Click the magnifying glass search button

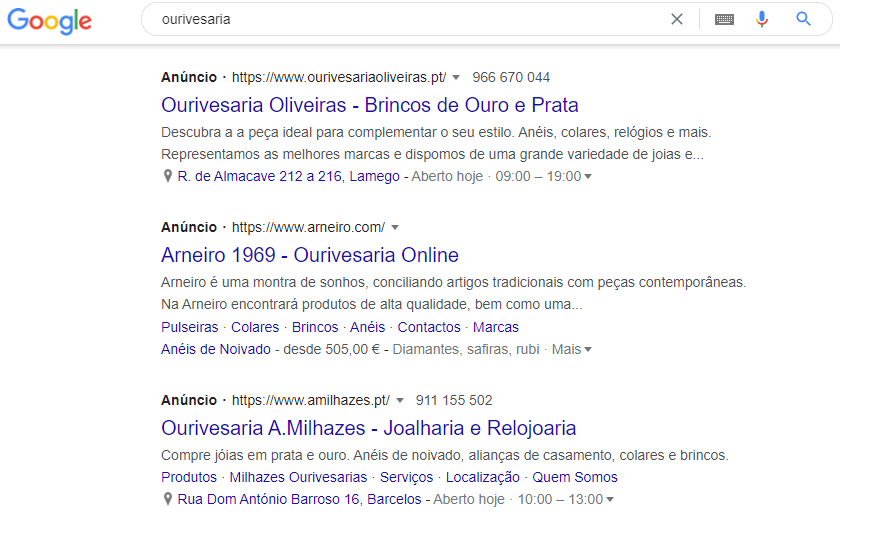pyautogui.click(x=804, y=19)
